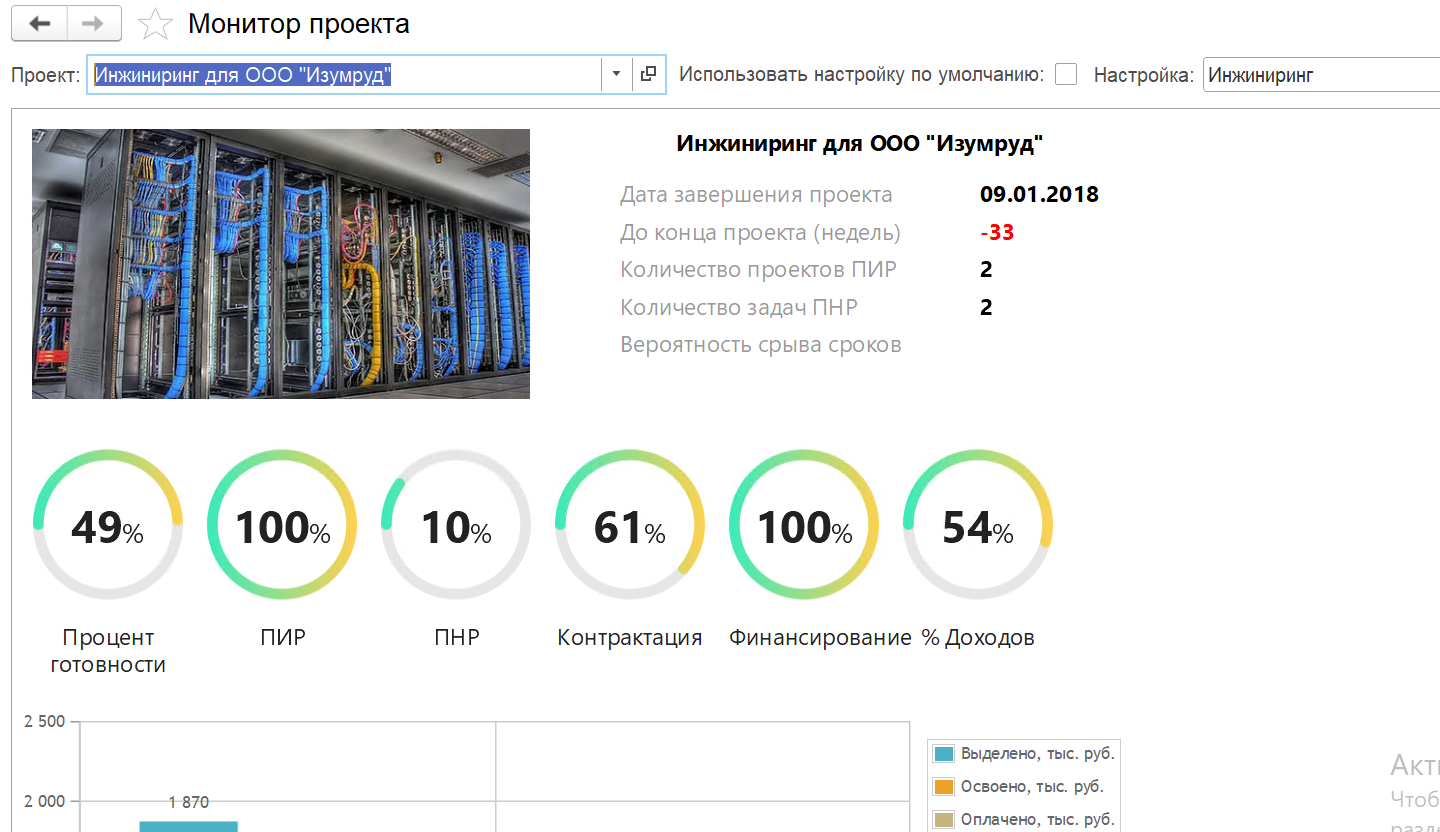The height and width of the screenshot is (832, 1440).
Task: Click the 'Контрактация' caption
Action: [630, 637]
